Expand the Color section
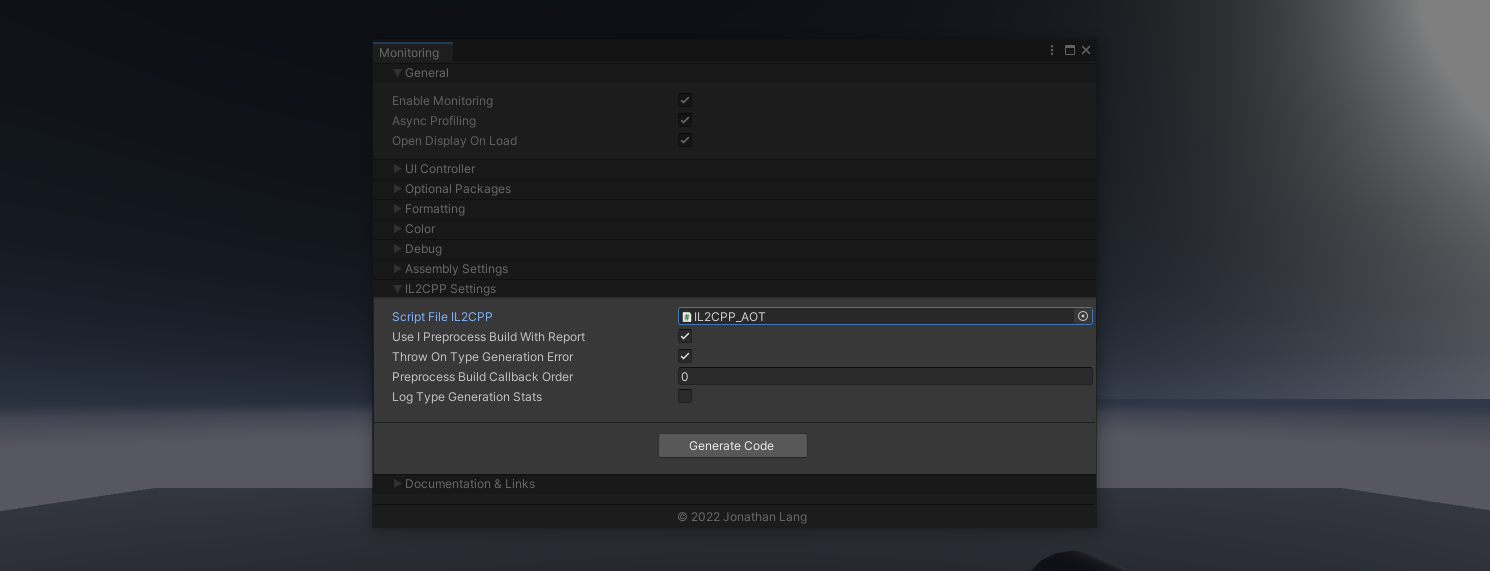 [397, 229]
